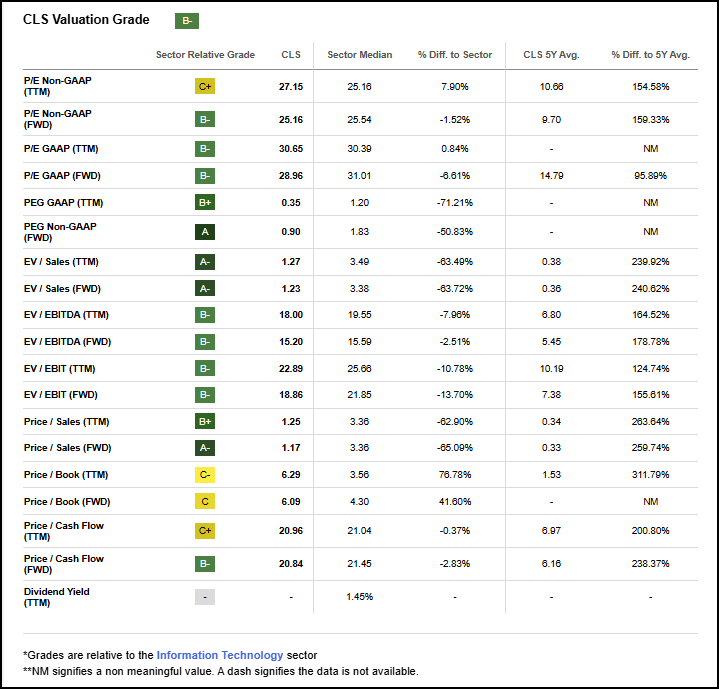The image size is (719, 689).
Task: Select the Price / Cash Flow (FWD) label
Action: pos(64,564)
